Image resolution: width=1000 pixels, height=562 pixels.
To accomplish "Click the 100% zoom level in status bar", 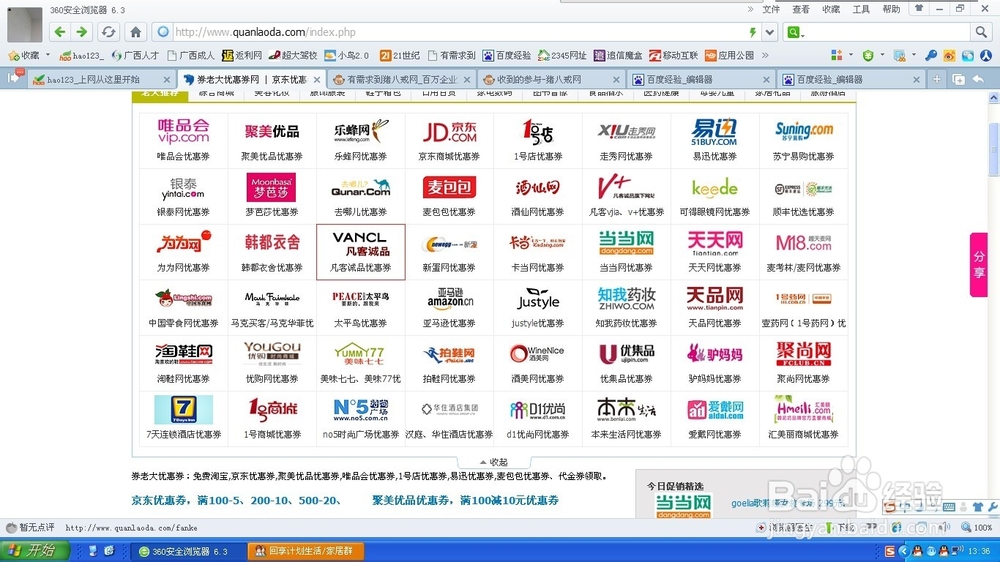I will pyautogui.click(x=977, y=528).
